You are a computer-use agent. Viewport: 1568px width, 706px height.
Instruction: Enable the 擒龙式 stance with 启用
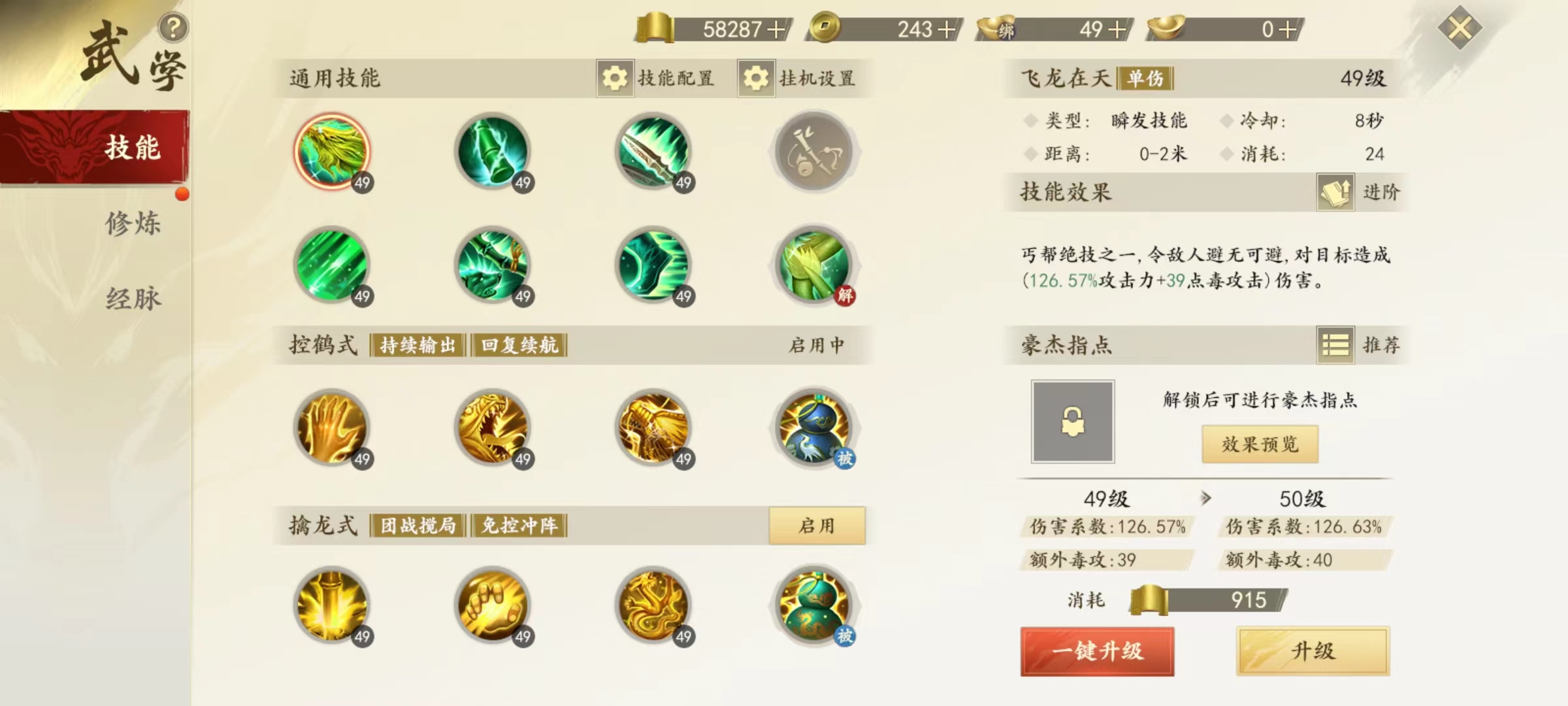(817, 526)
